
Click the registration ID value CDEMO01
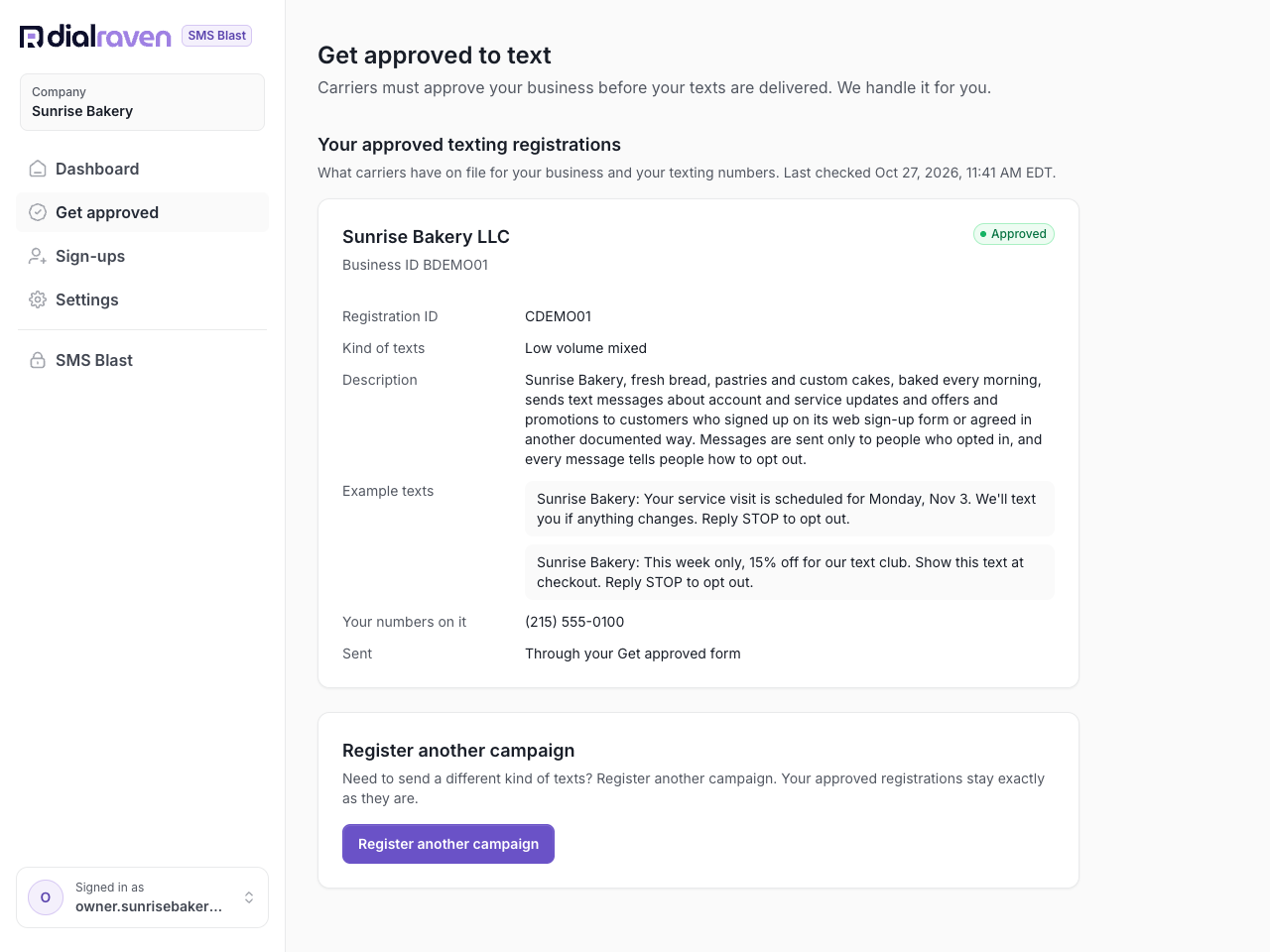click(x=558, y=316)
